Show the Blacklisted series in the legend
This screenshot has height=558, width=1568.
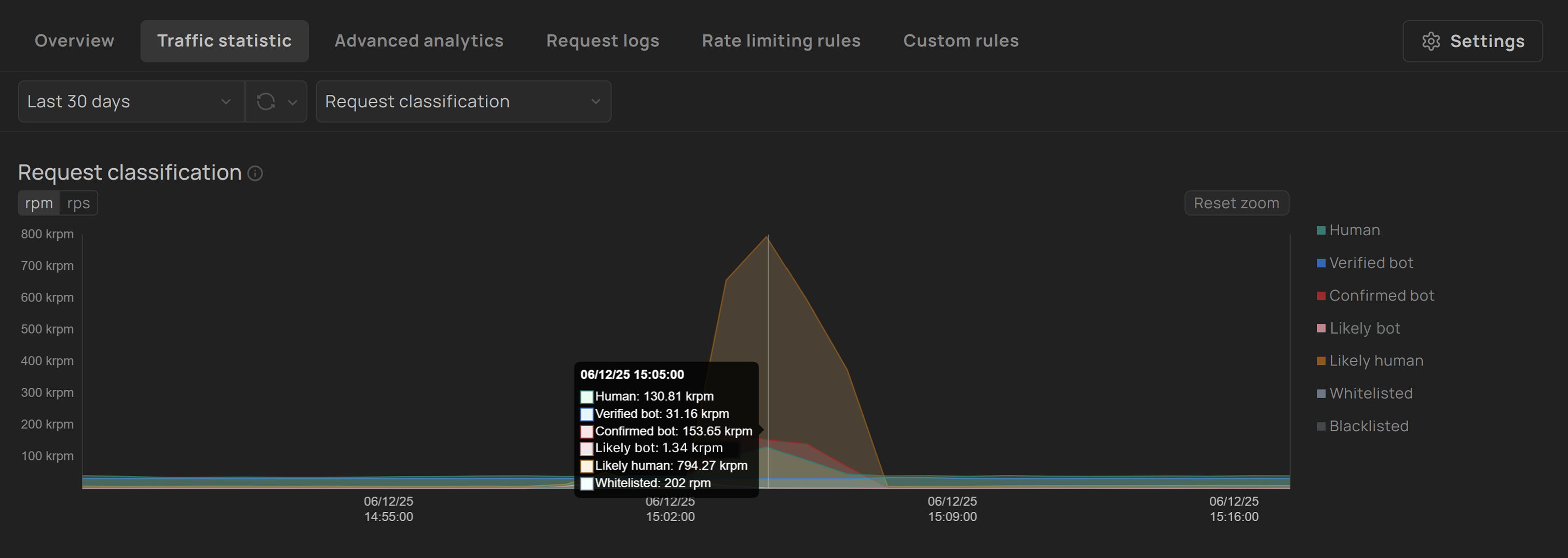pyautogui.click(x=1363, y=427)
